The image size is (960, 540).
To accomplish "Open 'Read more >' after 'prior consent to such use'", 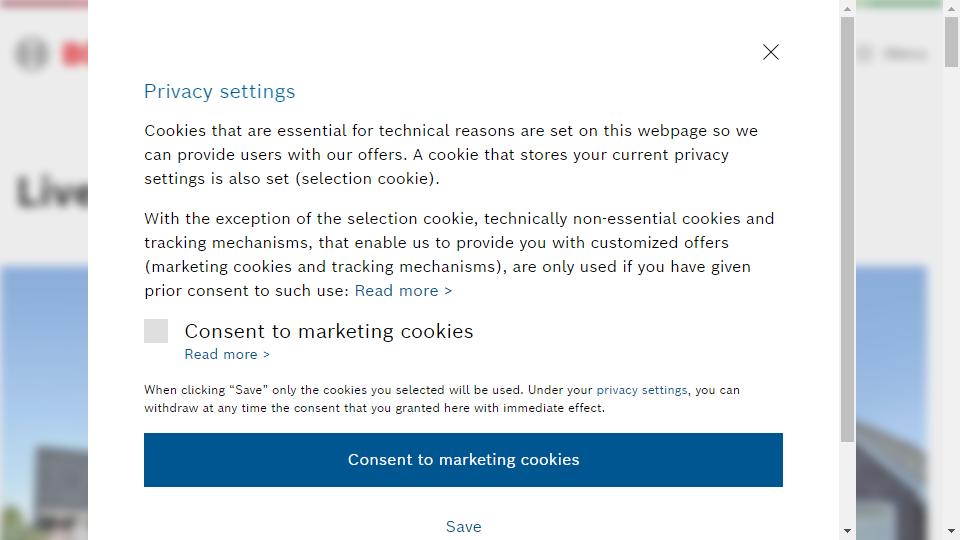I will click(x=403, y=291).
